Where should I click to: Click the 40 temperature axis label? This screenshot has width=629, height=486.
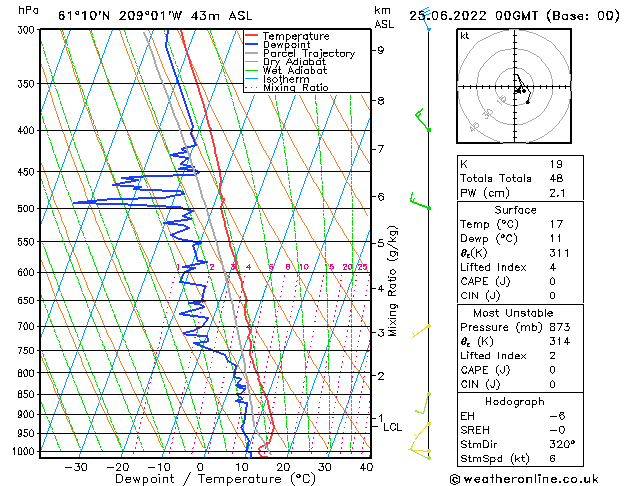click(x=366, y=467)
